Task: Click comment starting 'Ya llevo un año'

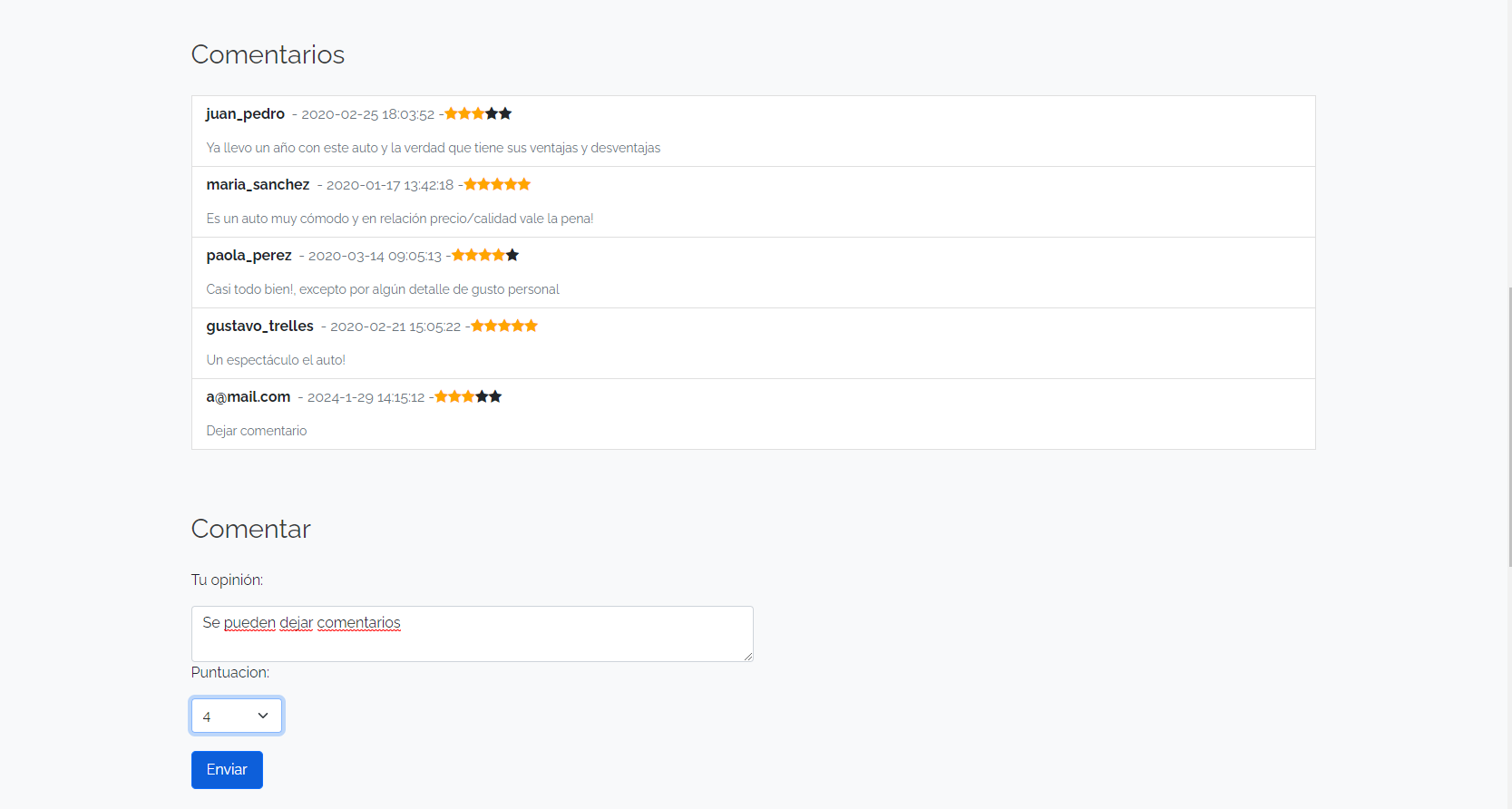Action: click(x=434, y=148)
